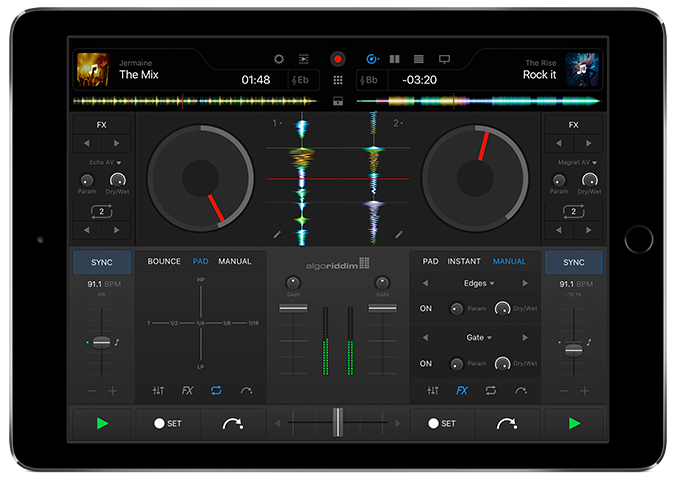Expand the Edges effect selector
677x483 pixels.
tap(476, 284)
